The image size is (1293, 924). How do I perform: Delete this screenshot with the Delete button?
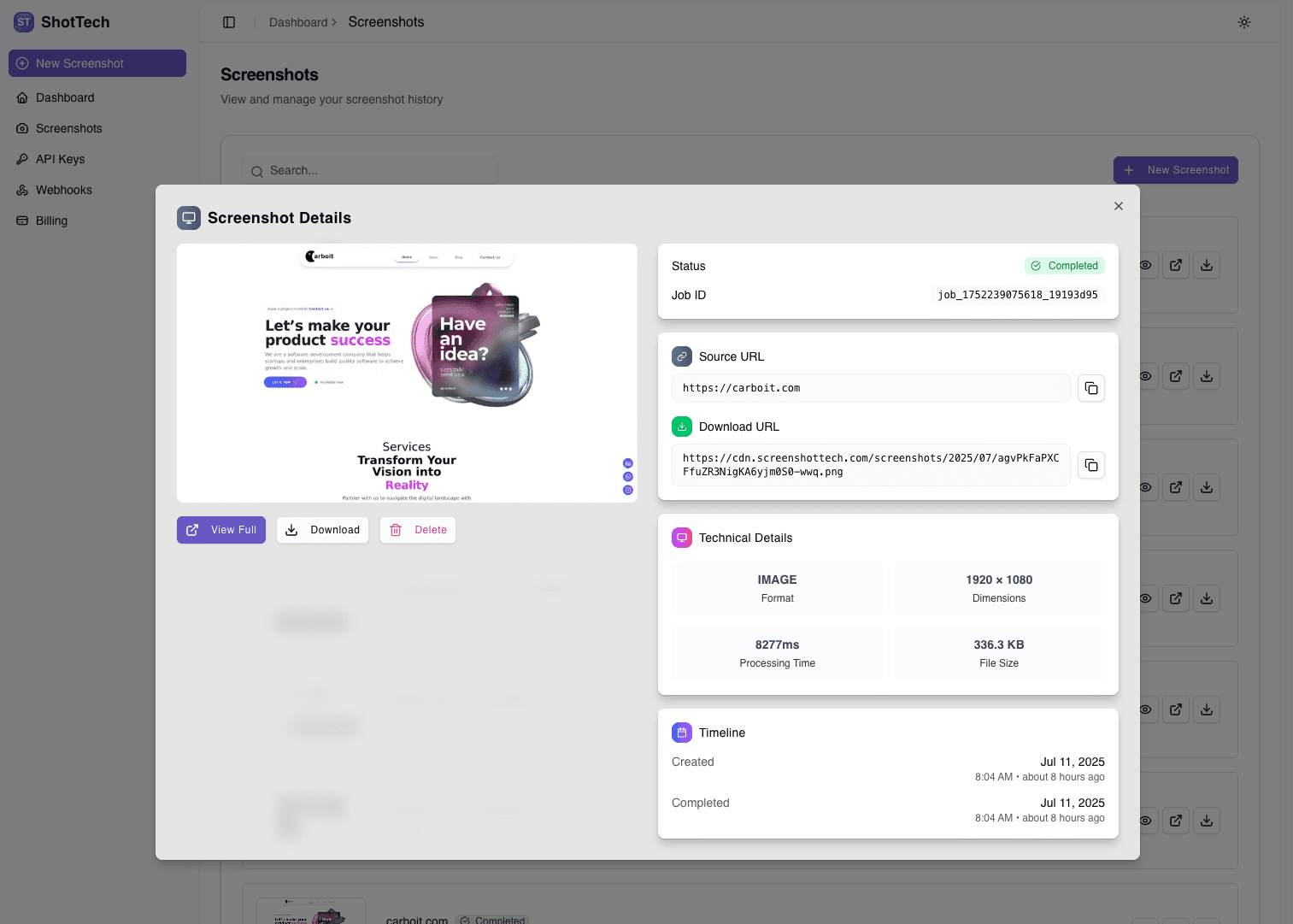coord(418,530)
